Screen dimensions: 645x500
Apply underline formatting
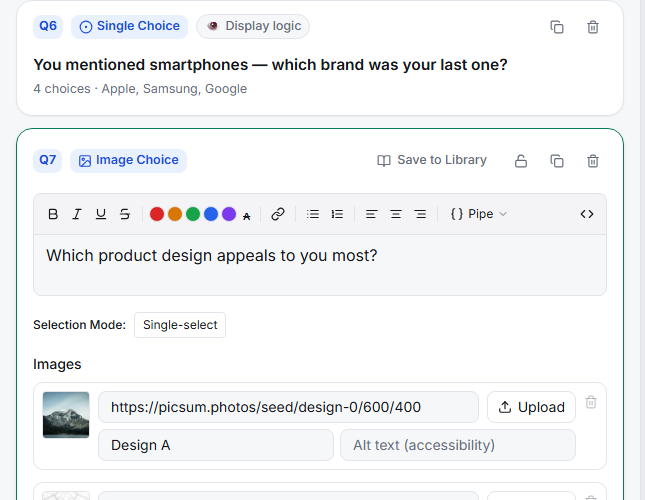[x=101, y=214]
